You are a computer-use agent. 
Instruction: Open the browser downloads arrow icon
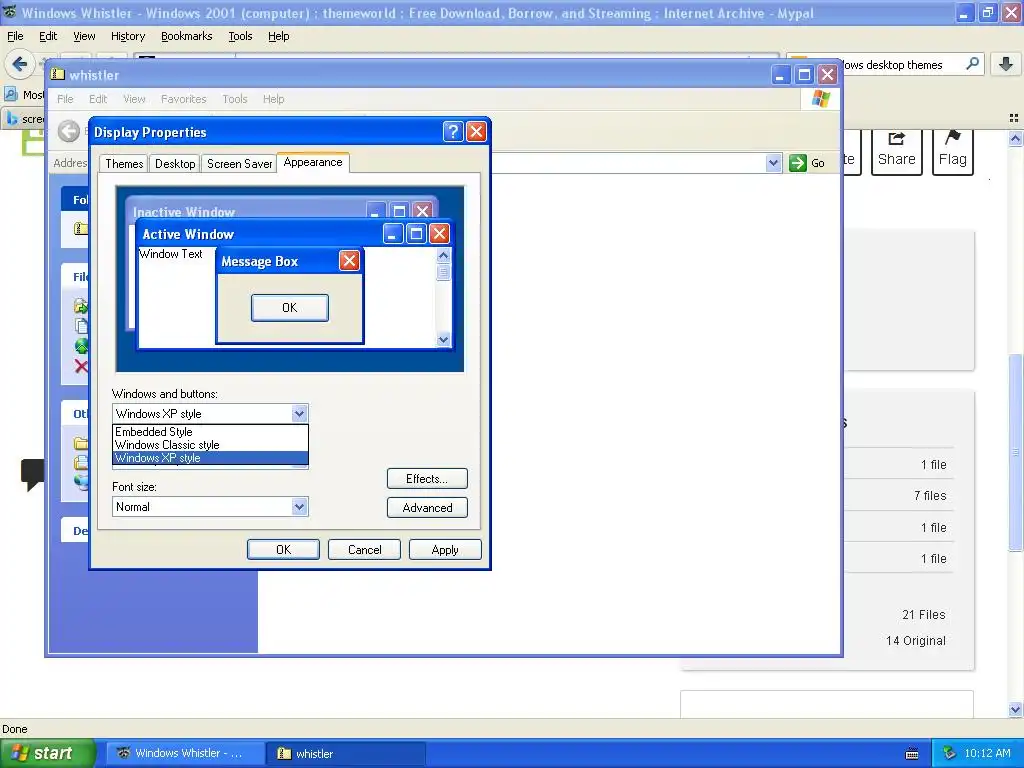pyautogui.click(x=1006, y=64)
